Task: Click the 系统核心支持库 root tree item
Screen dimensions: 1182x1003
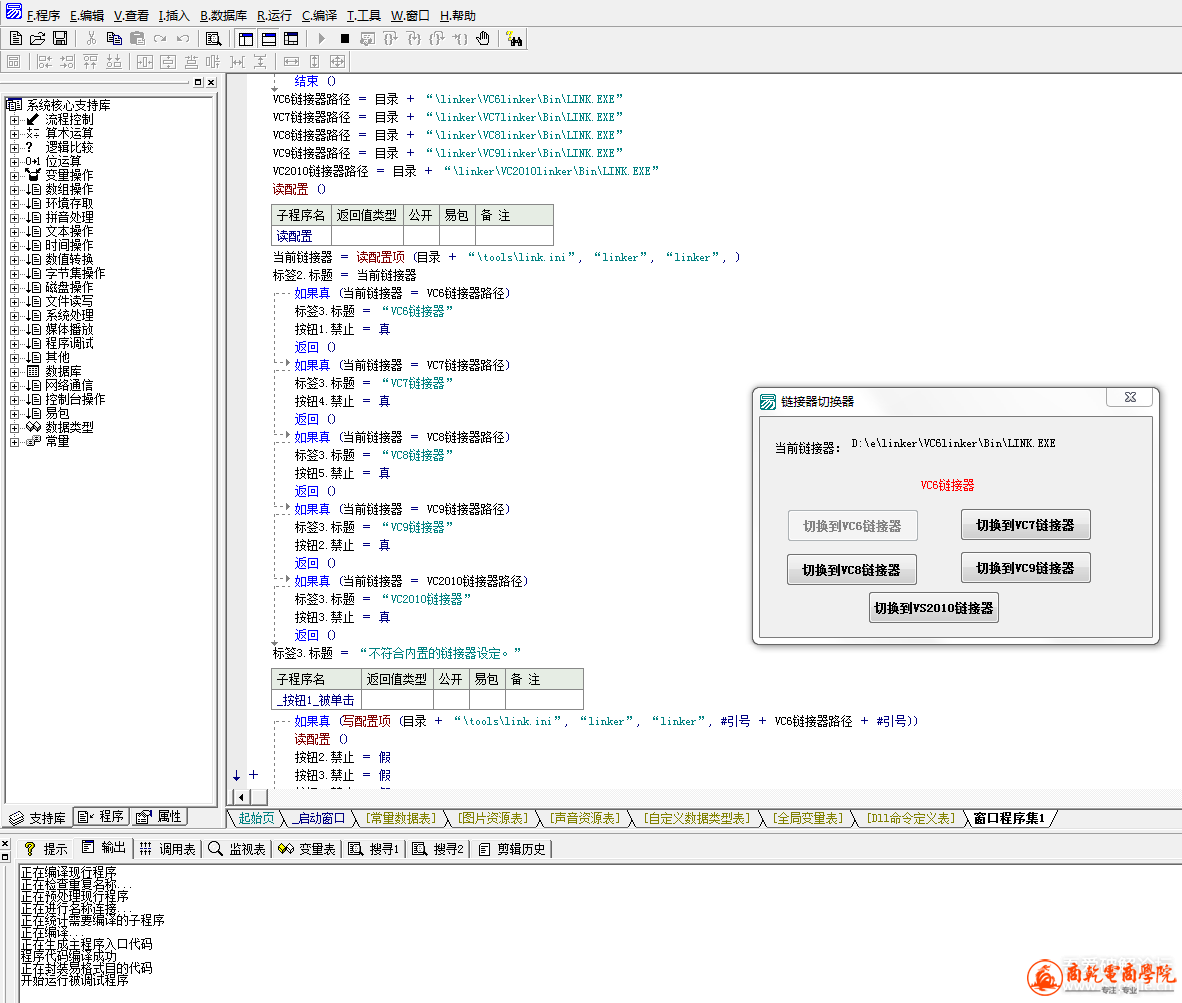Action: click(68, 105)
